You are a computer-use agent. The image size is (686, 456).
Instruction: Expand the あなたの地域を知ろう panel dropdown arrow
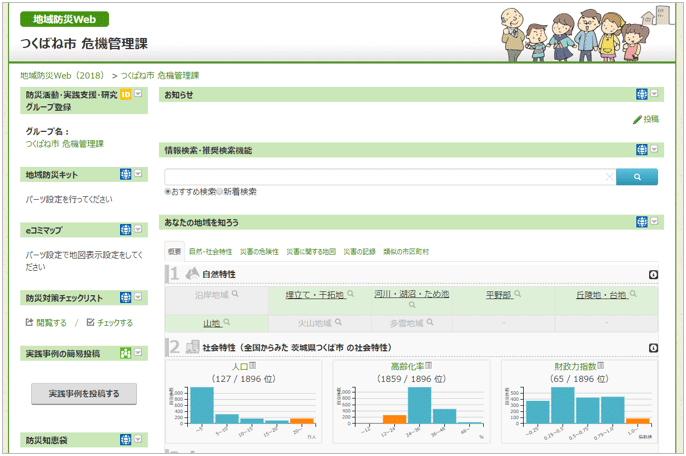click(x=655, y=222)
